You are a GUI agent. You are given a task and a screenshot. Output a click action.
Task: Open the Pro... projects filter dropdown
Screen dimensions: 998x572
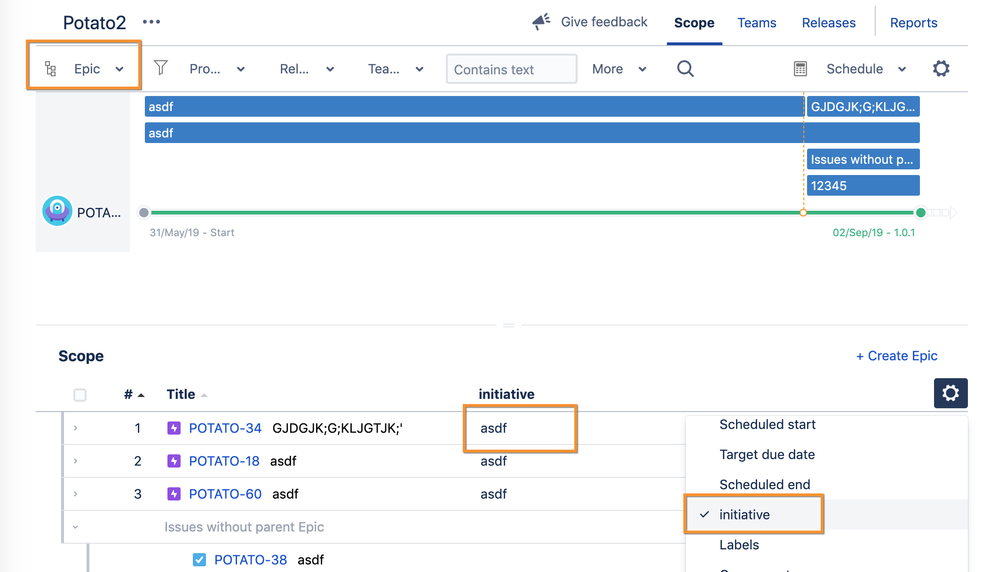click(217, 69)
